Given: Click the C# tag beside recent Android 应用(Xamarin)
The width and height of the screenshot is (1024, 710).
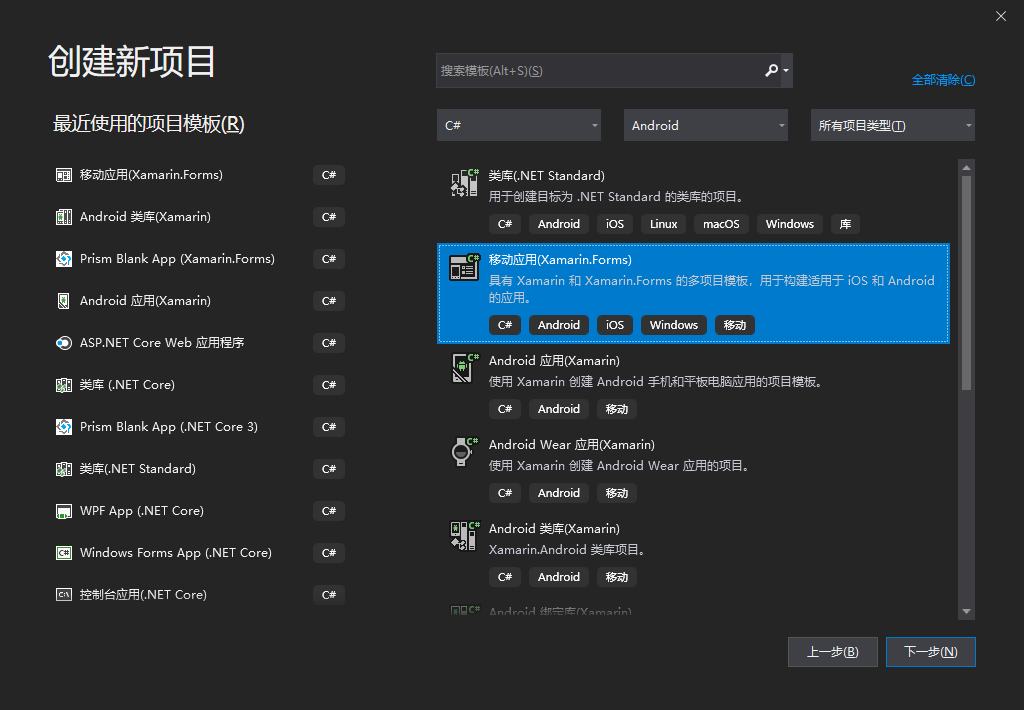Looking at the screenshot, I should tap(328, 301).
